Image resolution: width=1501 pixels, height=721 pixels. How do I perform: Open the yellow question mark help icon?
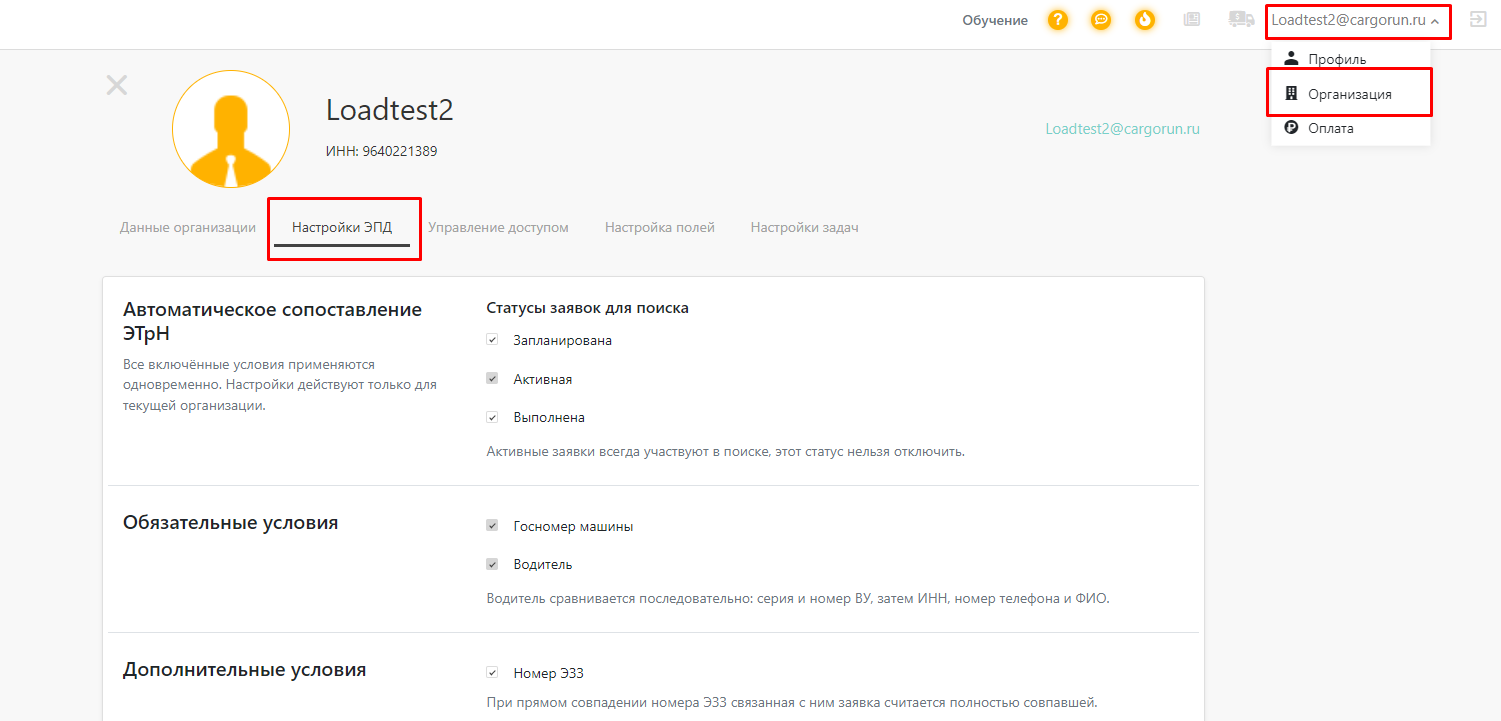pos(1058,20)
